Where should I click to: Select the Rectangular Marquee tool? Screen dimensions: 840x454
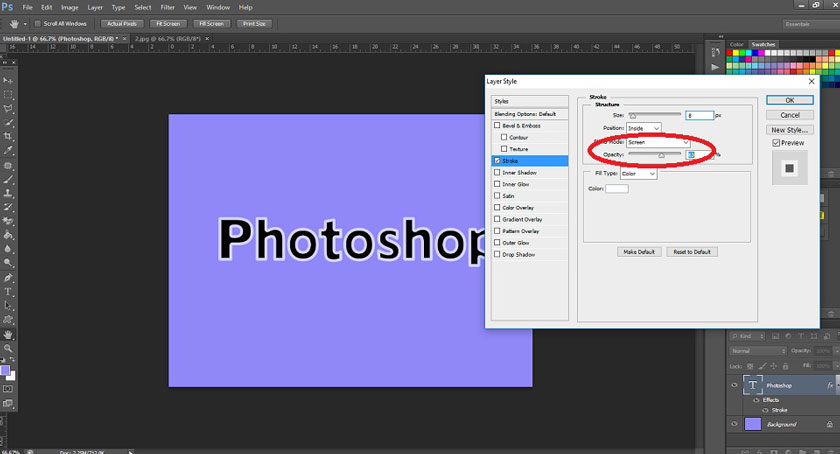8,94
